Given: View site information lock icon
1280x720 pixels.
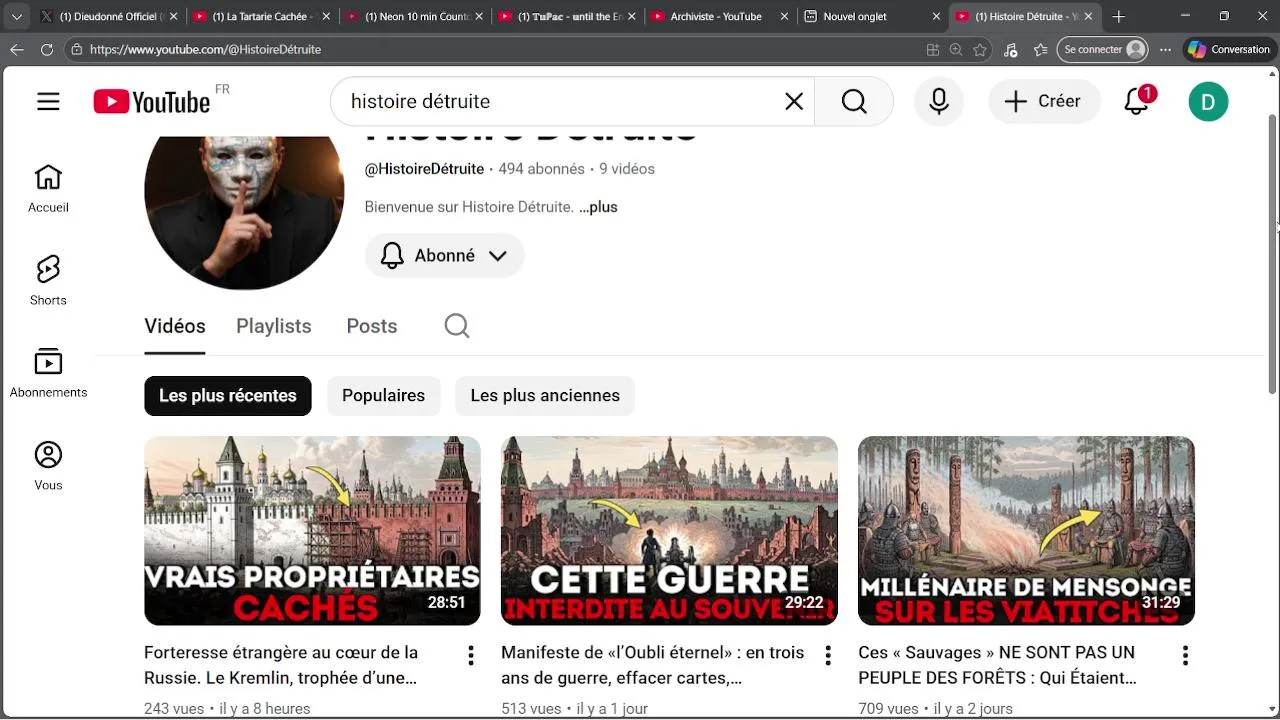Looking at the screenshot, I should click(x=76, y=49).
